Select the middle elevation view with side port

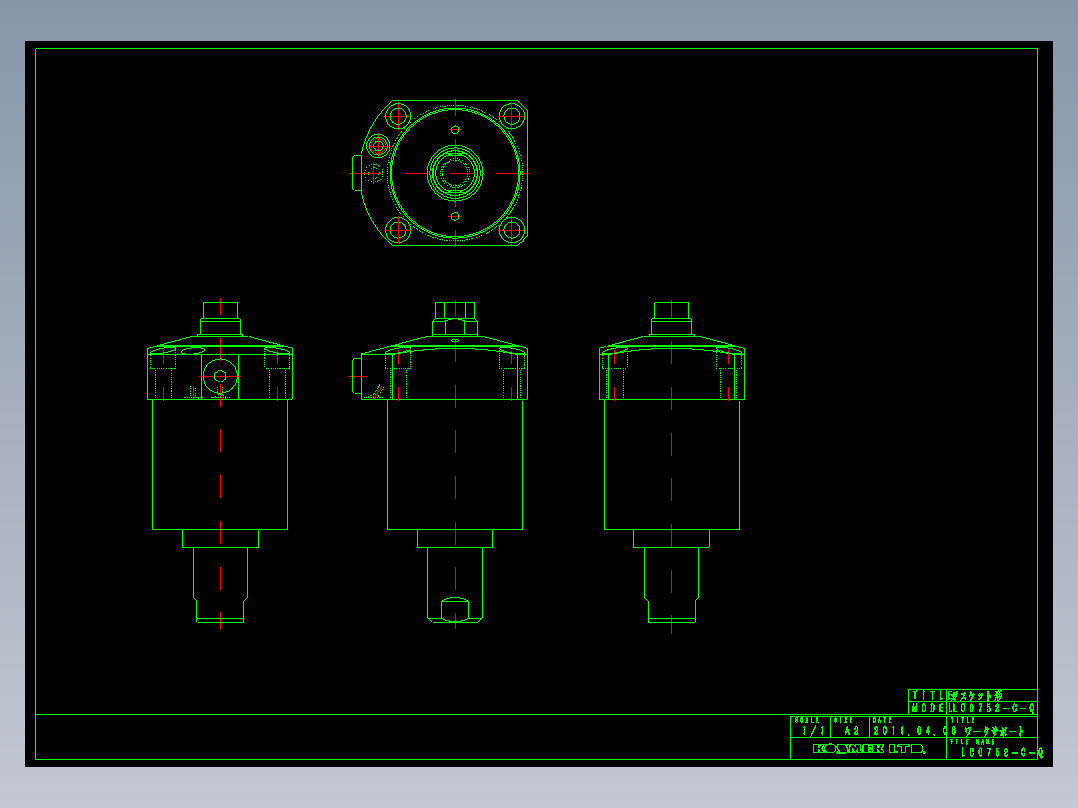[x=440, y=462]
